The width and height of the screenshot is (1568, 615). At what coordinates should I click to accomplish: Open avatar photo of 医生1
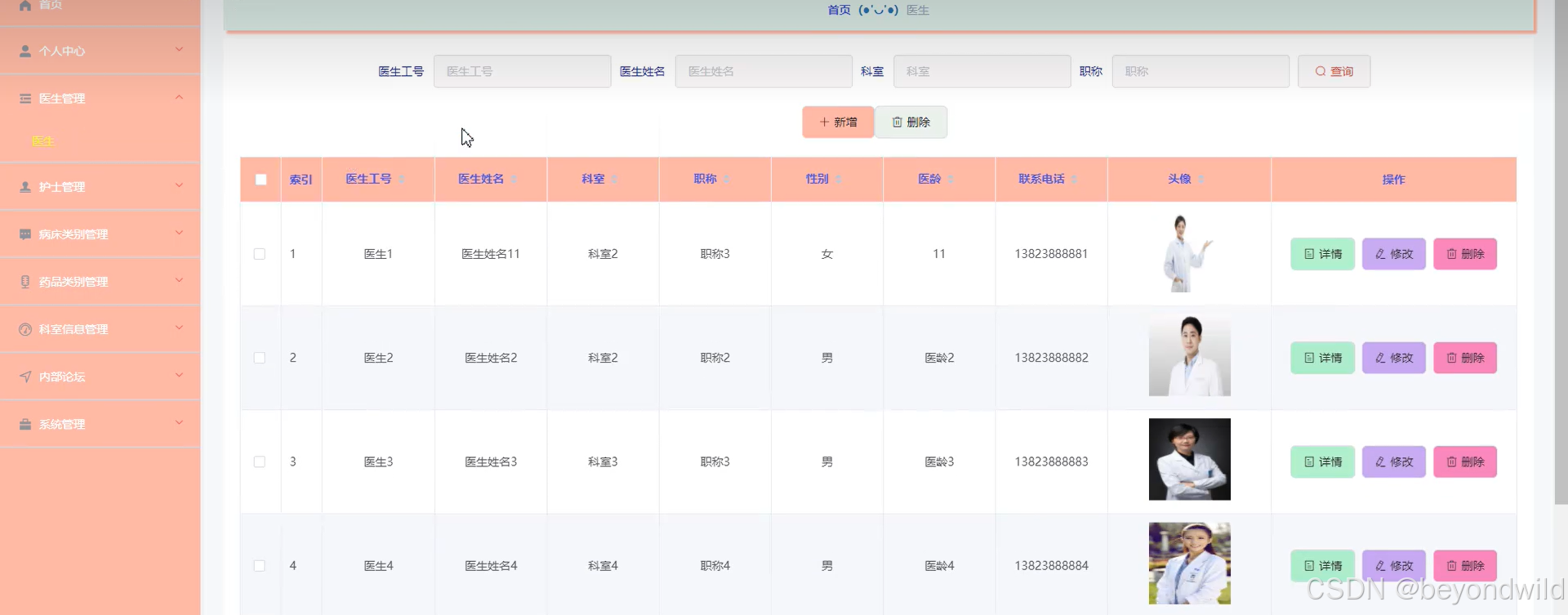(x=1189, y=253)
